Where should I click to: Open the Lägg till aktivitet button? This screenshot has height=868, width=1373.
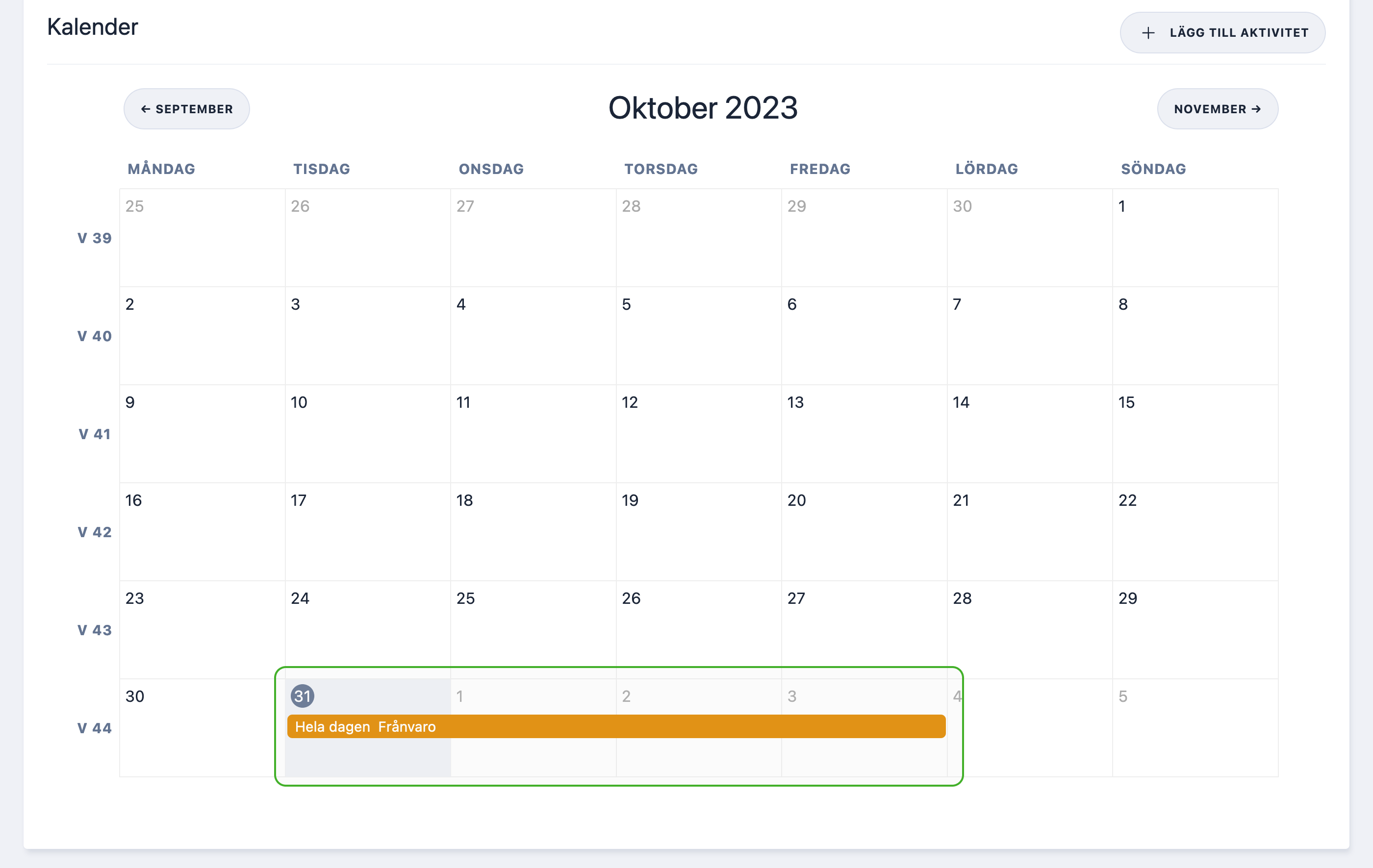coord(1222,33)
